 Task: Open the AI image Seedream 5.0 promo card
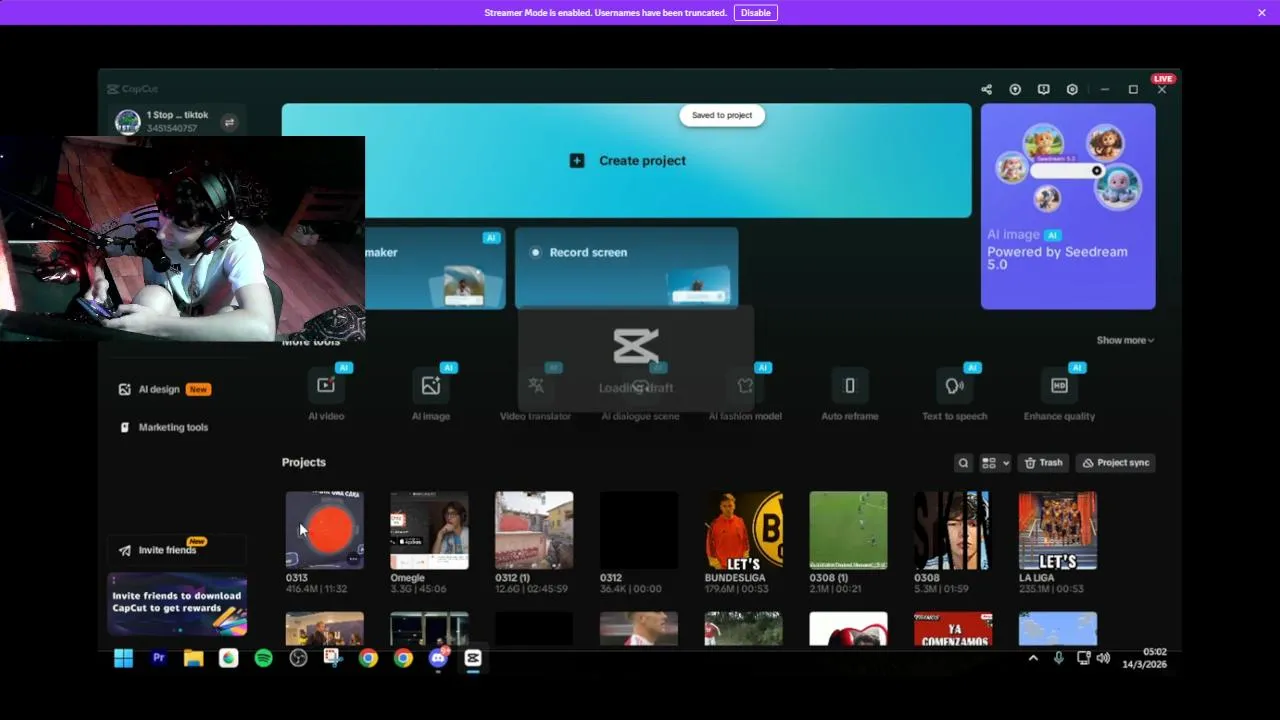tap(1068, 206)
